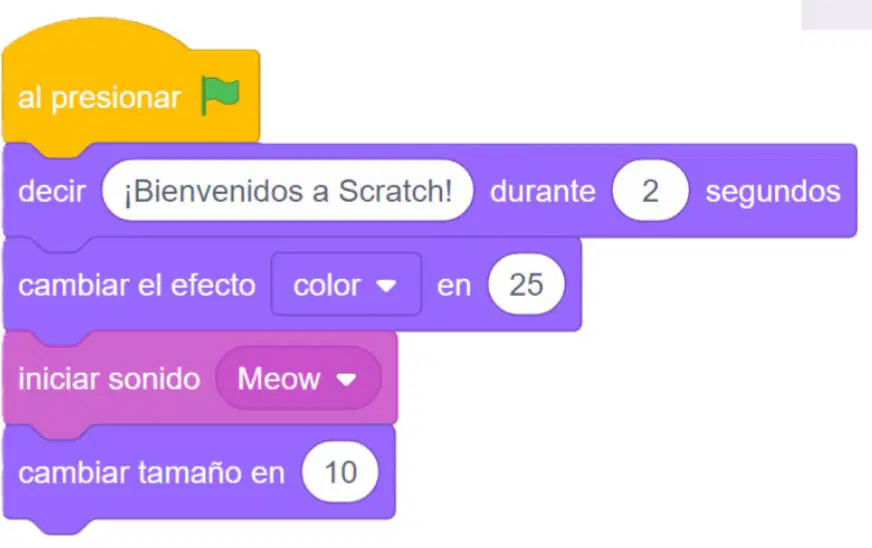Select the "iniciar sonido" block label
The height and width of the screenshot is (548, 872).
pos(109,379)
